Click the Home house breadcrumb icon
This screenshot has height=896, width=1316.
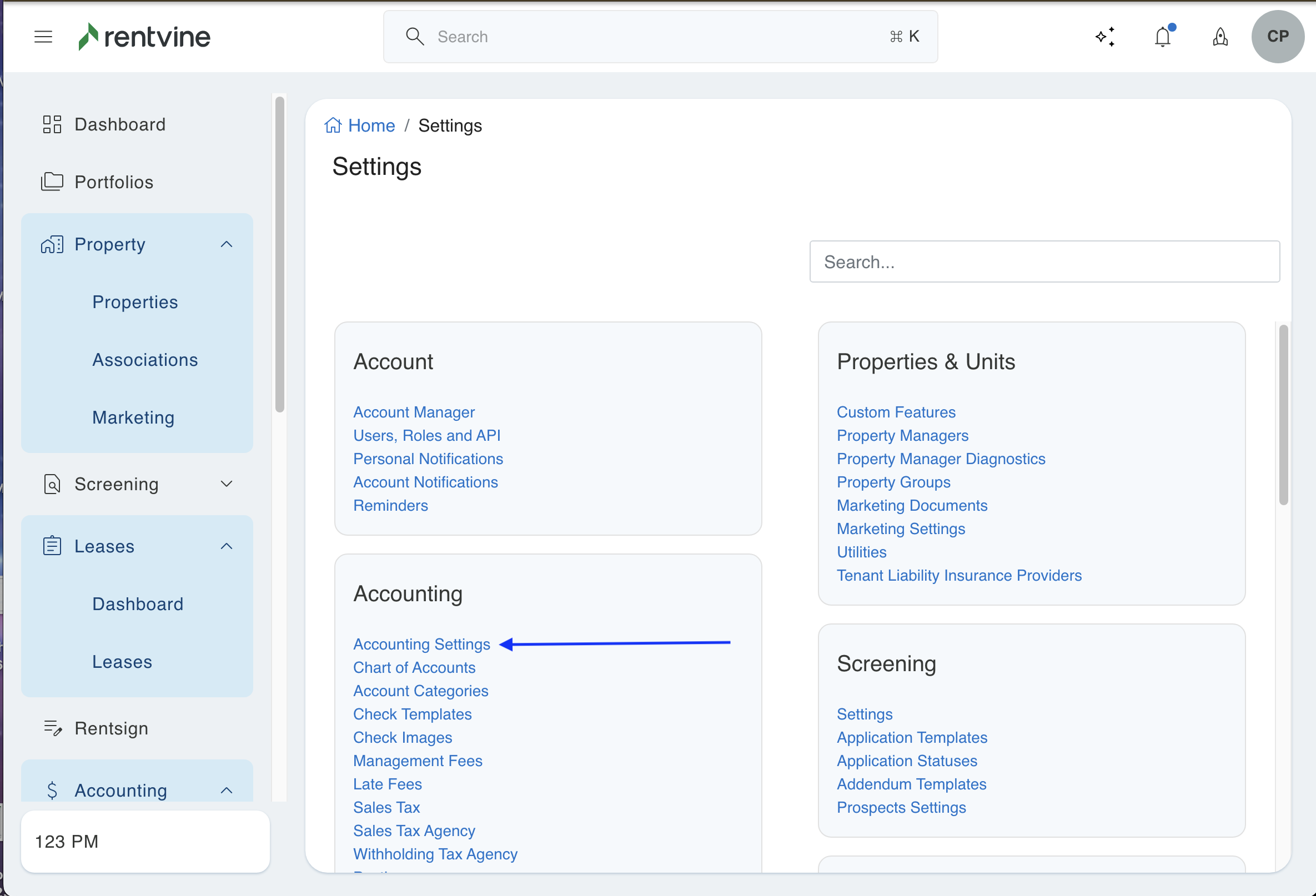coord(333,125)
